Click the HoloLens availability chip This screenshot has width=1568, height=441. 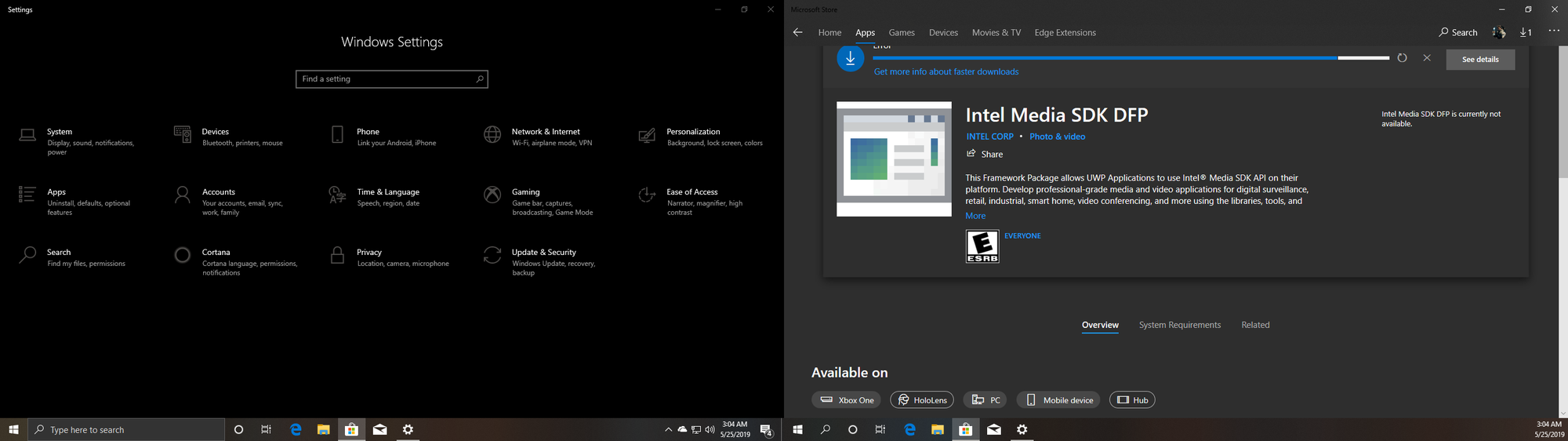922,399
